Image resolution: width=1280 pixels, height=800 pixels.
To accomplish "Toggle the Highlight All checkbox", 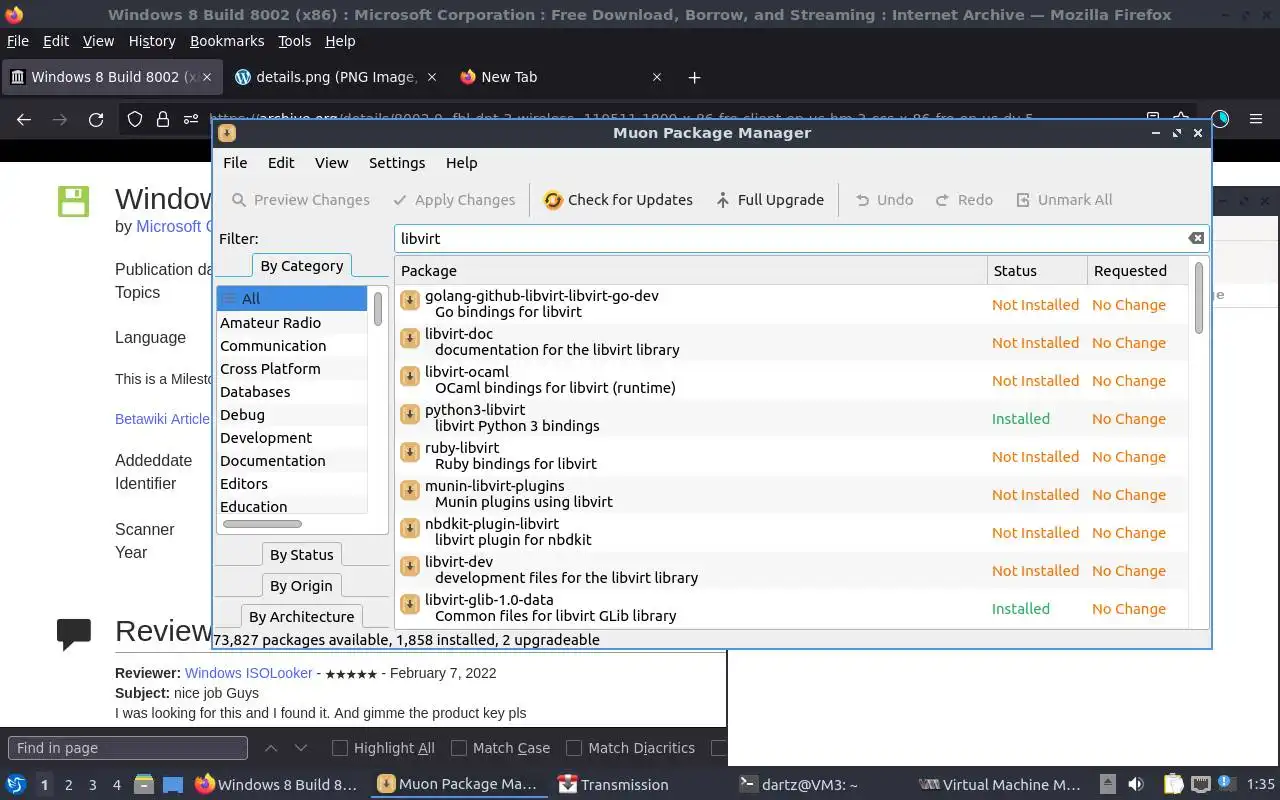I will (x=340, y=748).
